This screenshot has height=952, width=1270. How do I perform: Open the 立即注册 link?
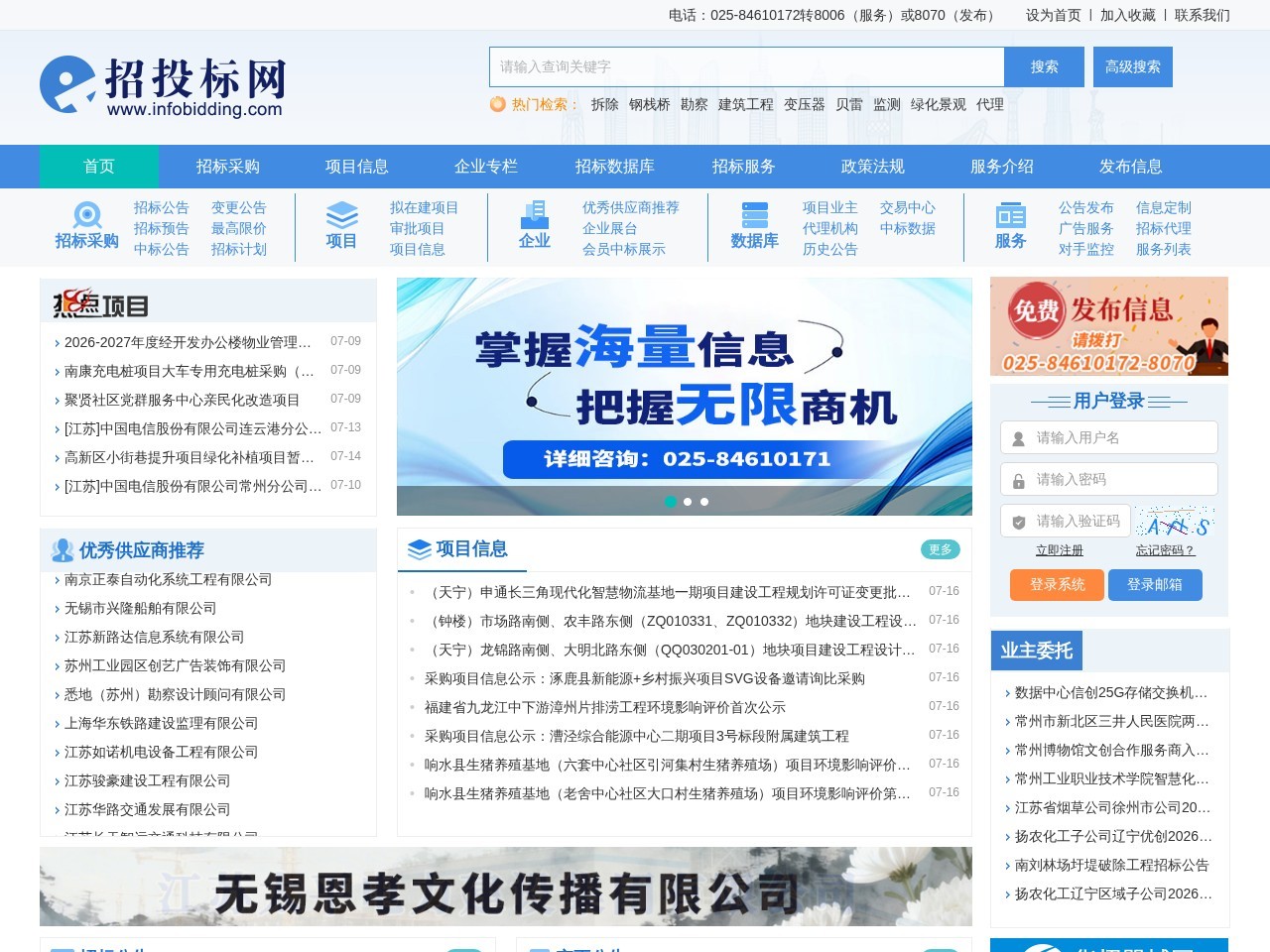tap(1060, 550)
